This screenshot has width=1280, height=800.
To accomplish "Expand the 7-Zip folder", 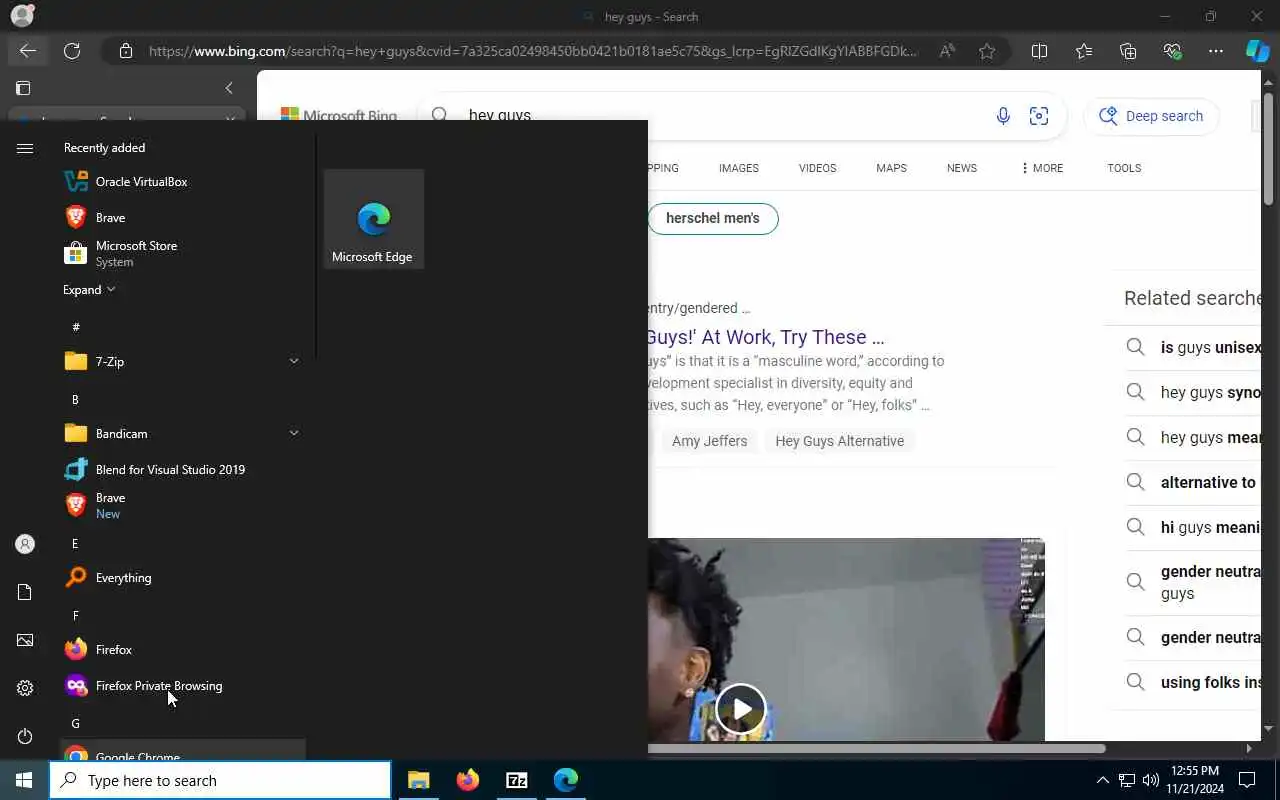I will pos(183,361).
